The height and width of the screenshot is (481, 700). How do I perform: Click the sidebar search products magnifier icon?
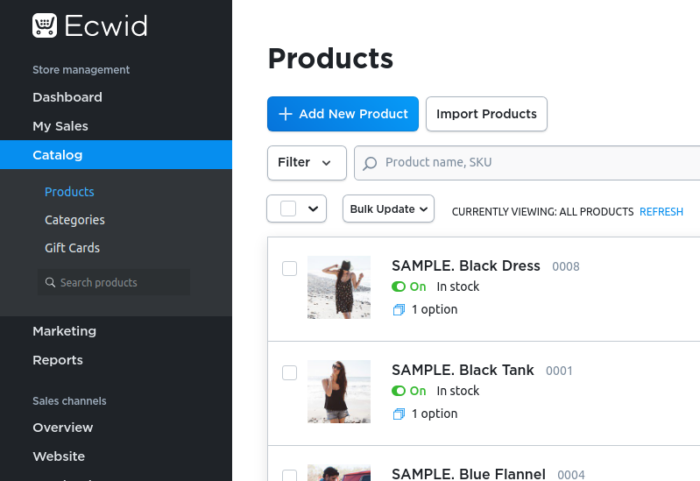click(50, 283)
